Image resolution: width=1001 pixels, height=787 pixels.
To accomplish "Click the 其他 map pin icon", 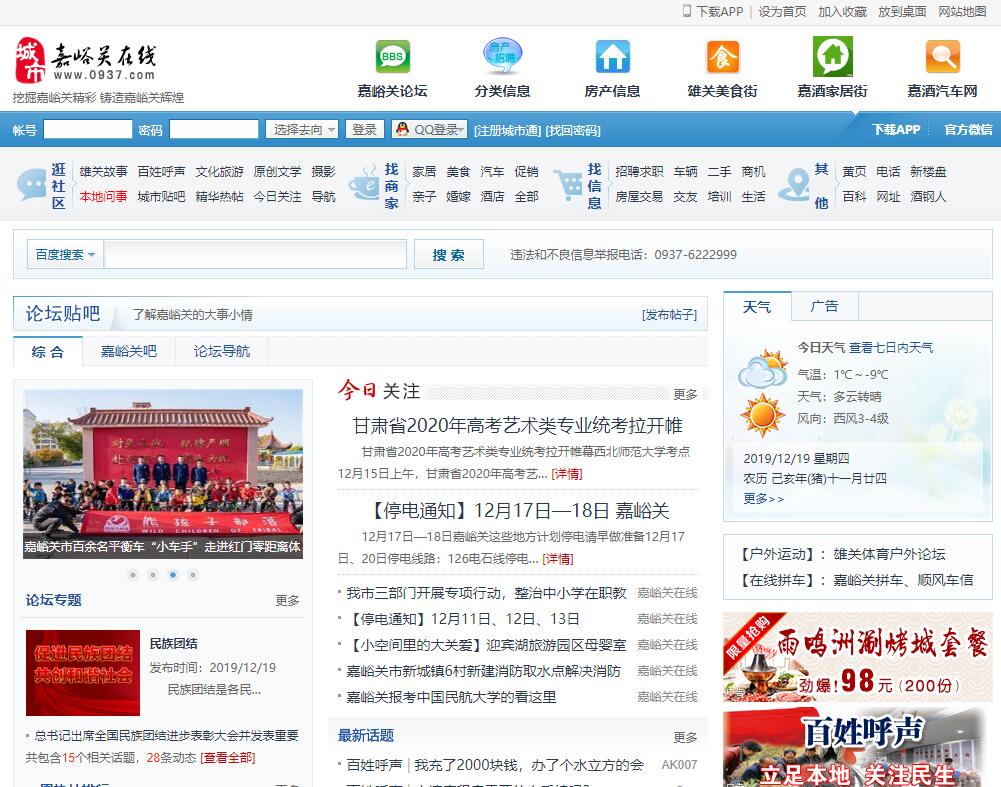I will pyautogui.click(x=794, y=184).
